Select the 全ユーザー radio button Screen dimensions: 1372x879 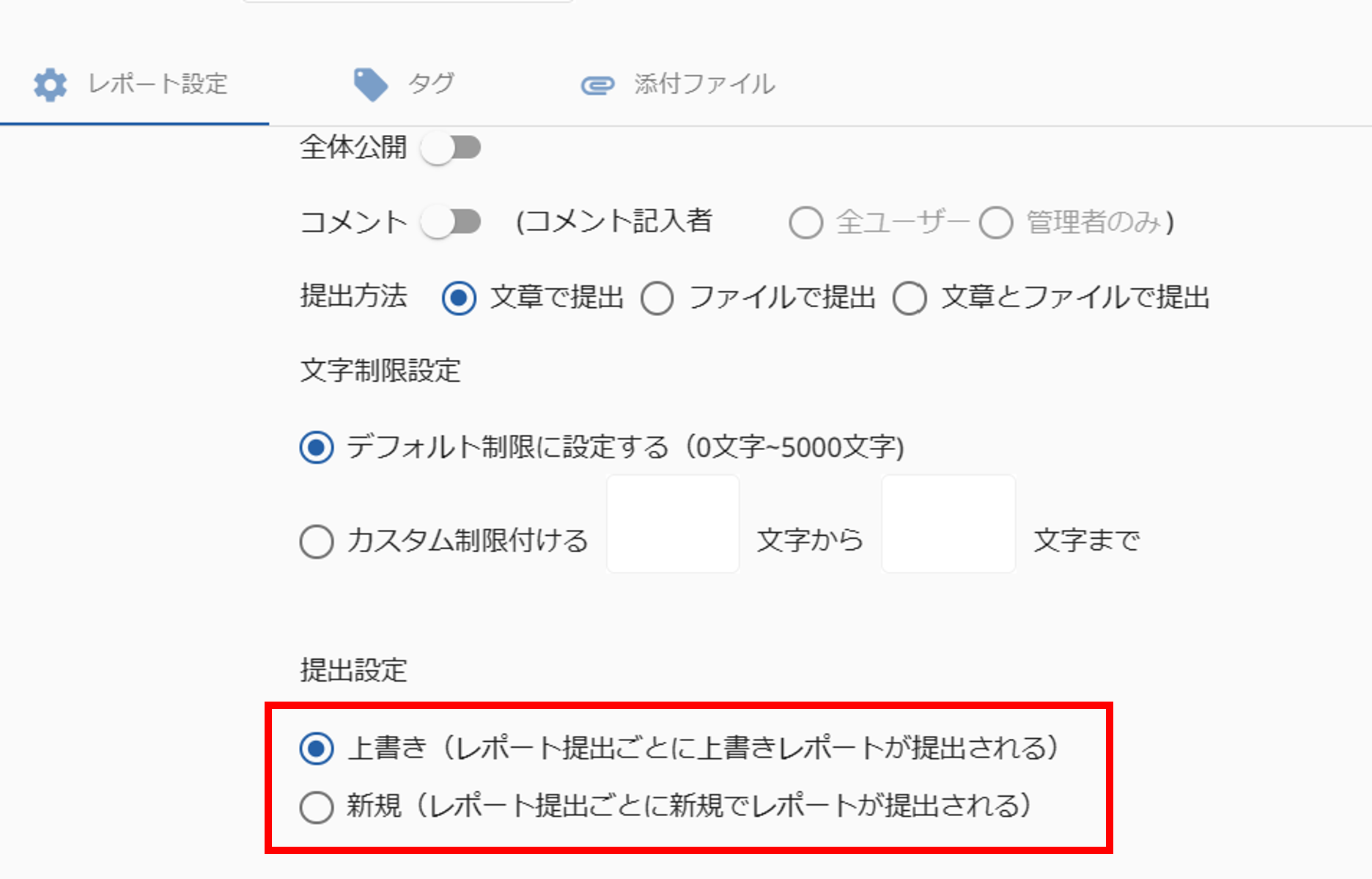[x=806, y=222]
